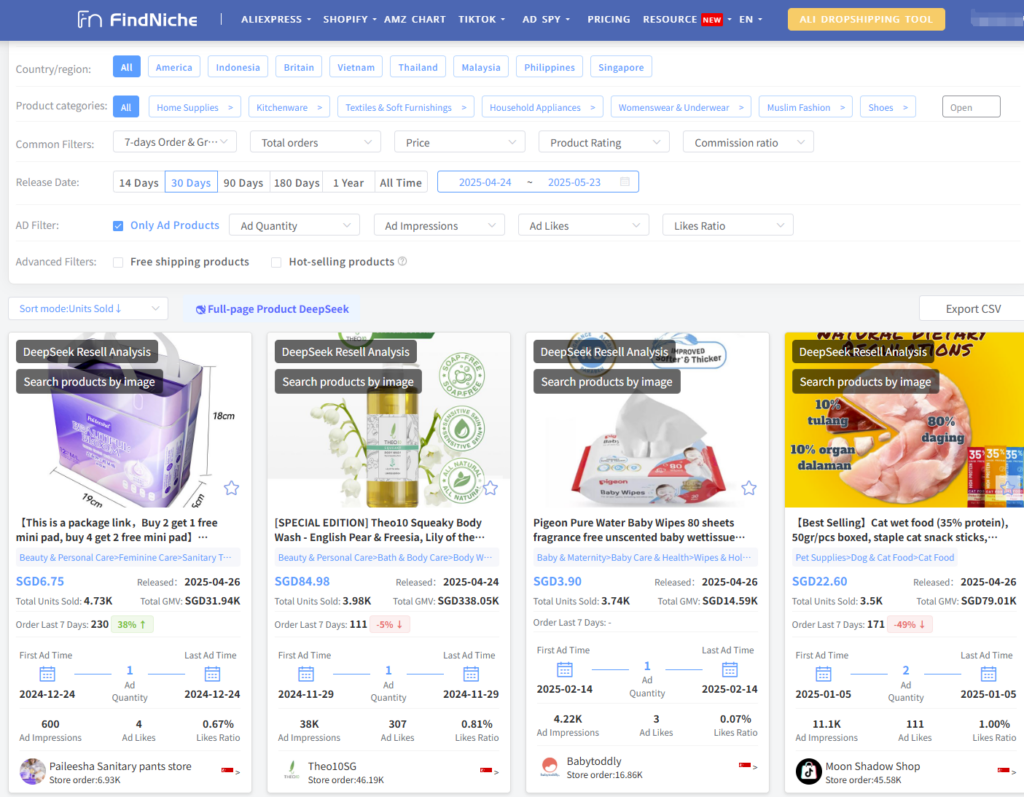Go to PRICING page
1024x797 pixels.
click(x=609, y=20)
